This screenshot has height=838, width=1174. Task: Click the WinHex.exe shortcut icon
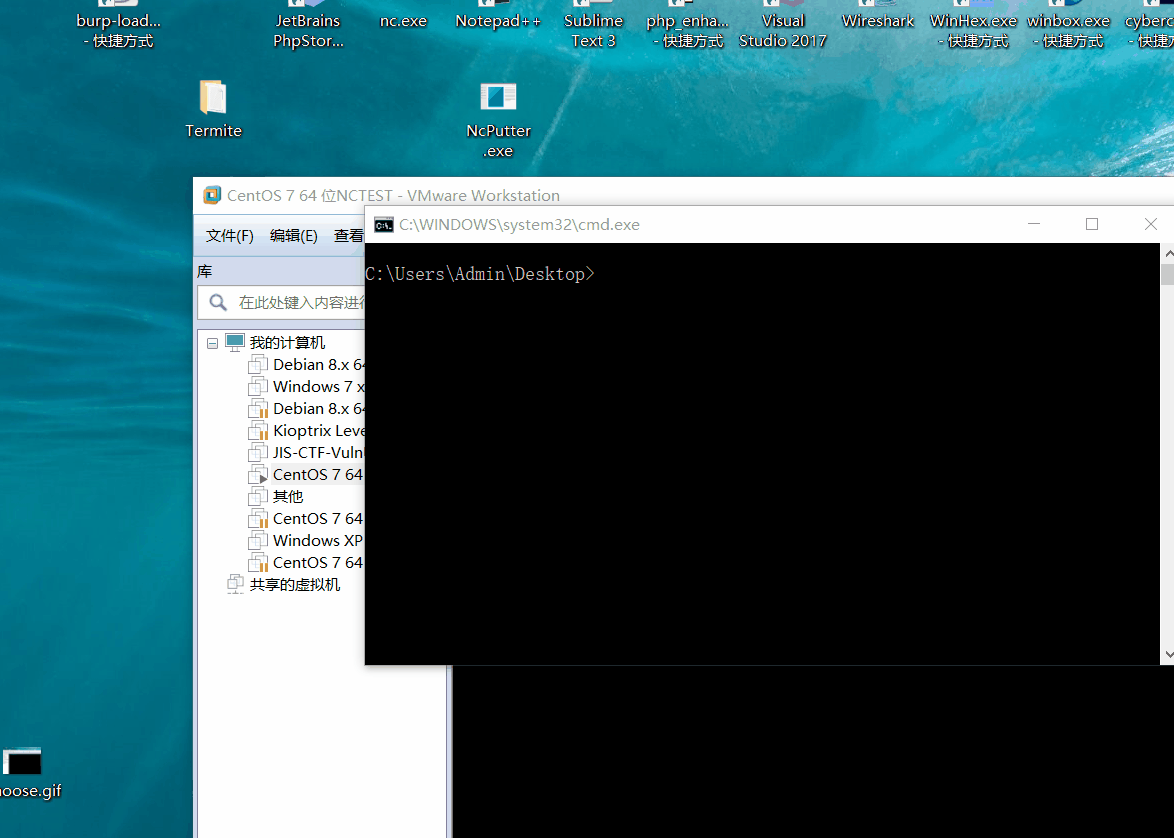(x=972, y=29)
